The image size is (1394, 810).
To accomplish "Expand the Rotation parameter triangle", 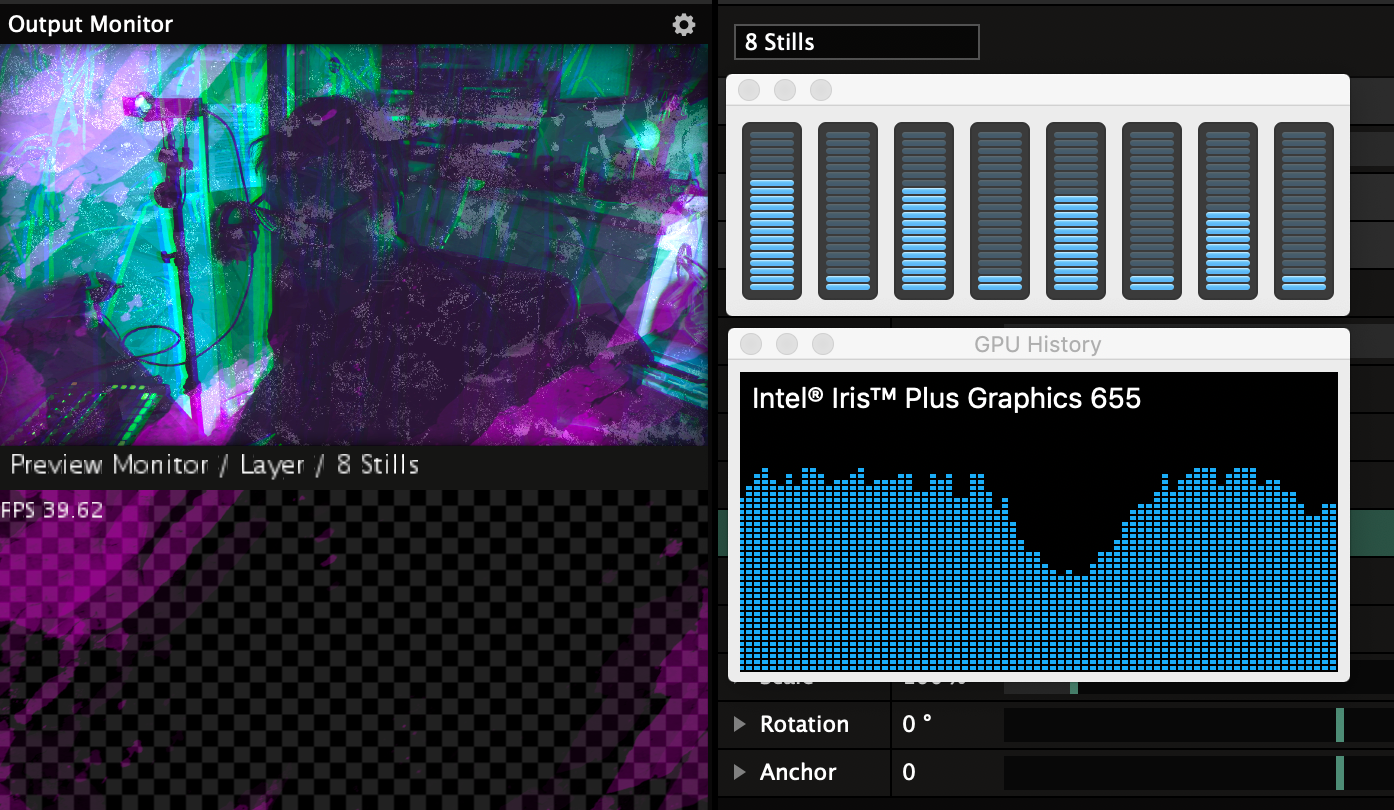I will 740,724.
